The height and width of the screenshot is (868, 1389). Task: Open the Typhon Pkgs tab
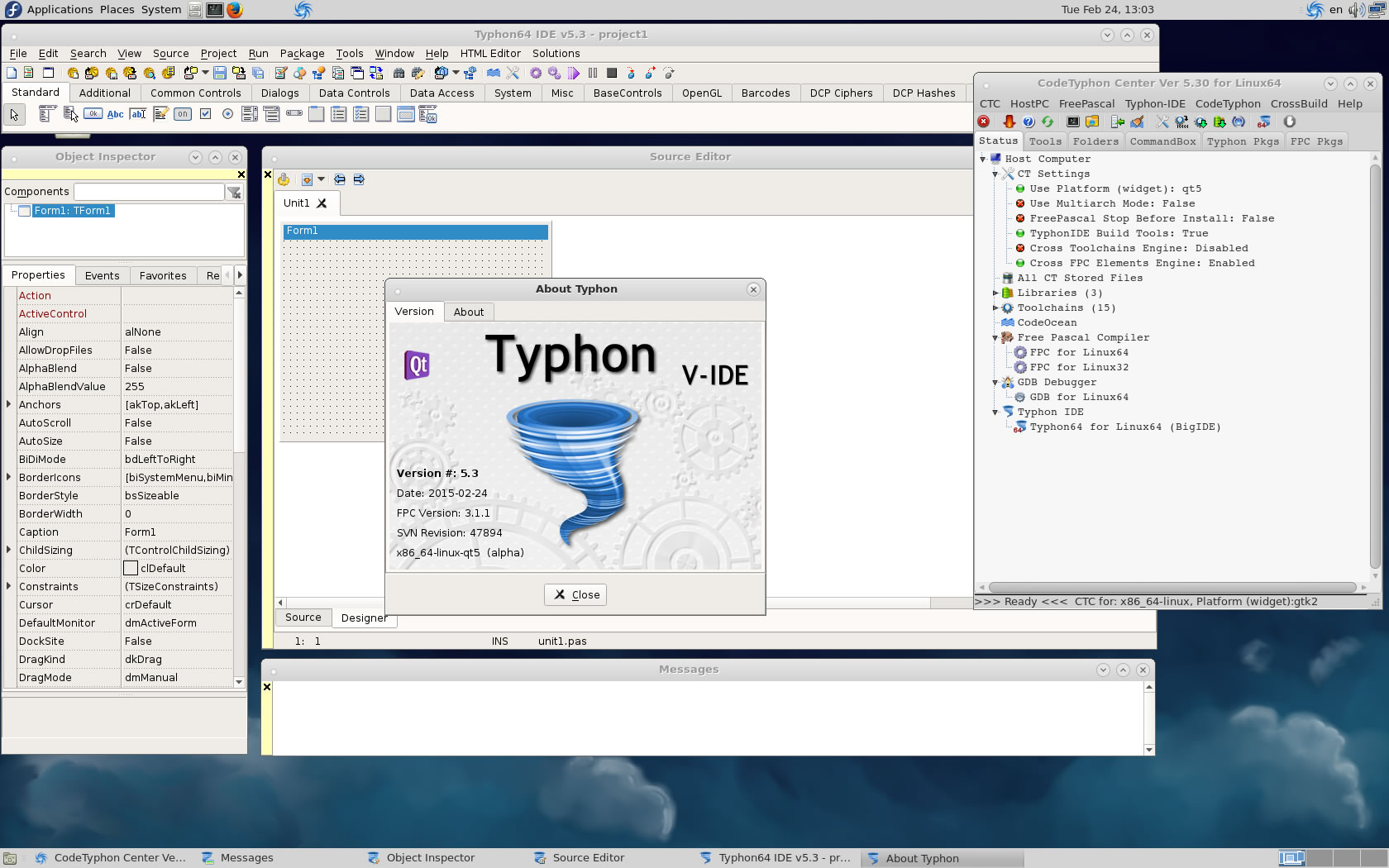coord(1243,141)
